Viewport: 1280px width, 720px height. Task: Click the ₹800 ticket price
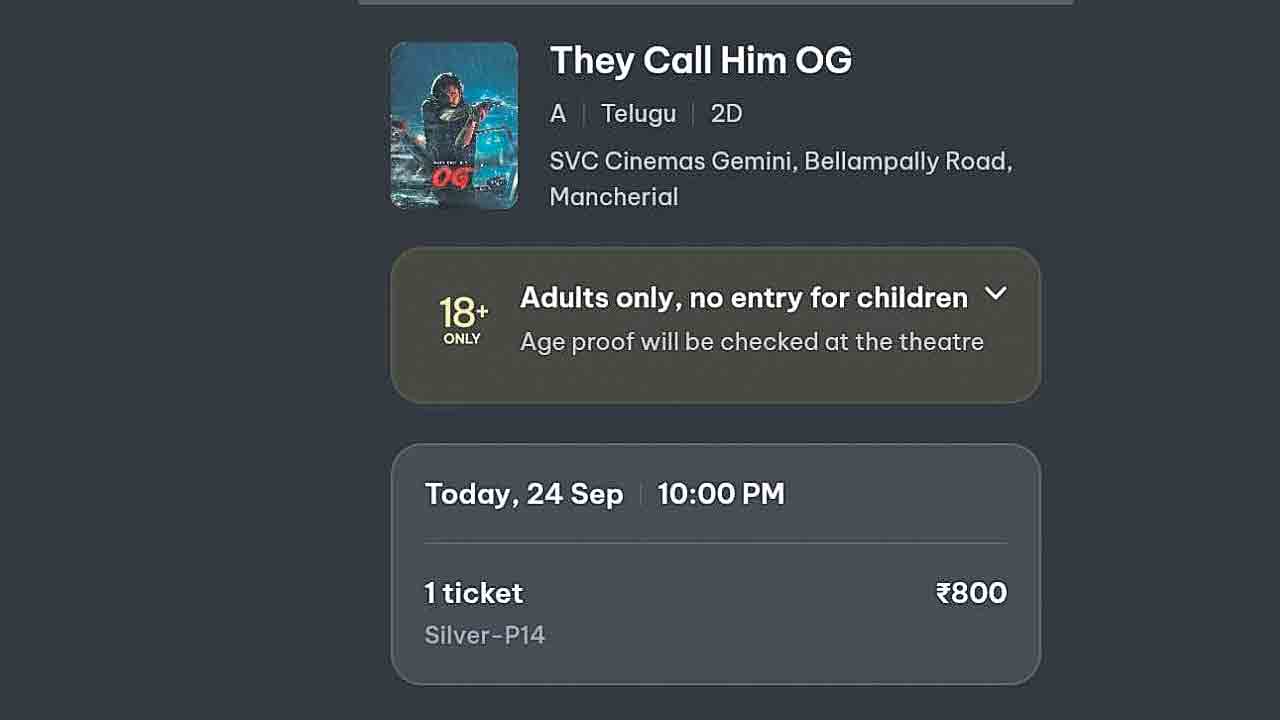971,593
